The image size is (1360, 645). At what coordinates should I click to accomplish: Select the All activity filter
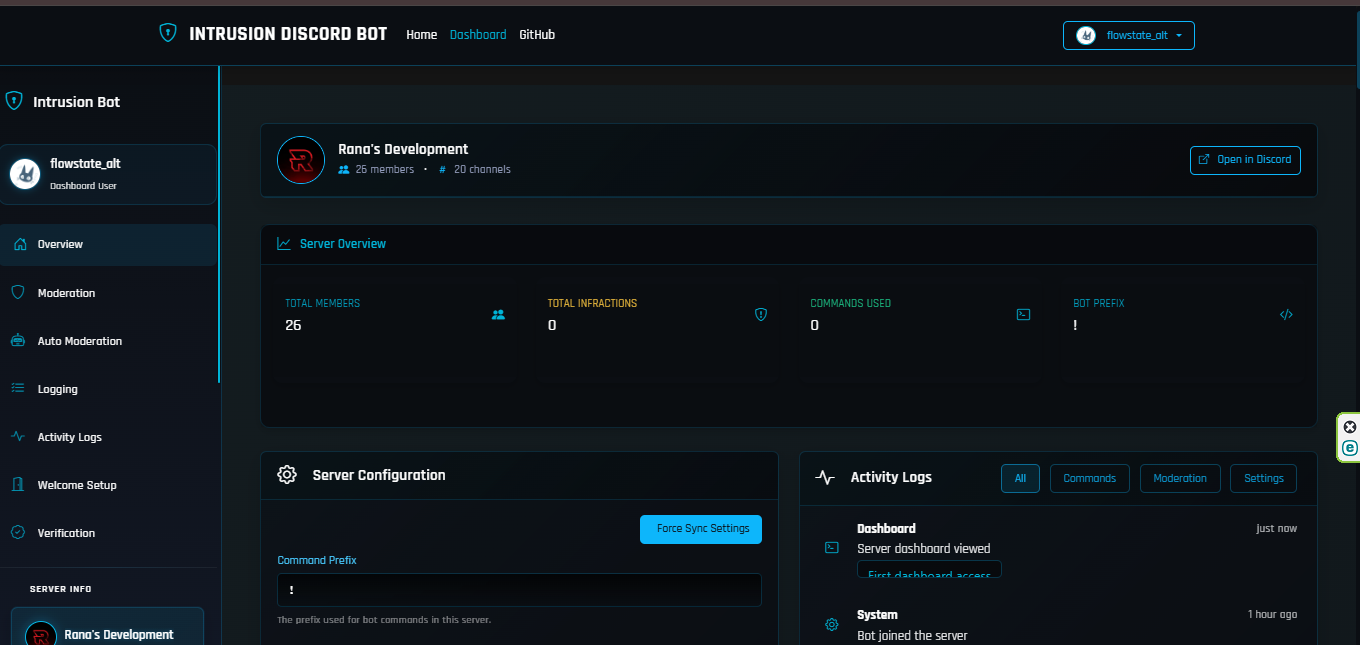point(1020,478)
